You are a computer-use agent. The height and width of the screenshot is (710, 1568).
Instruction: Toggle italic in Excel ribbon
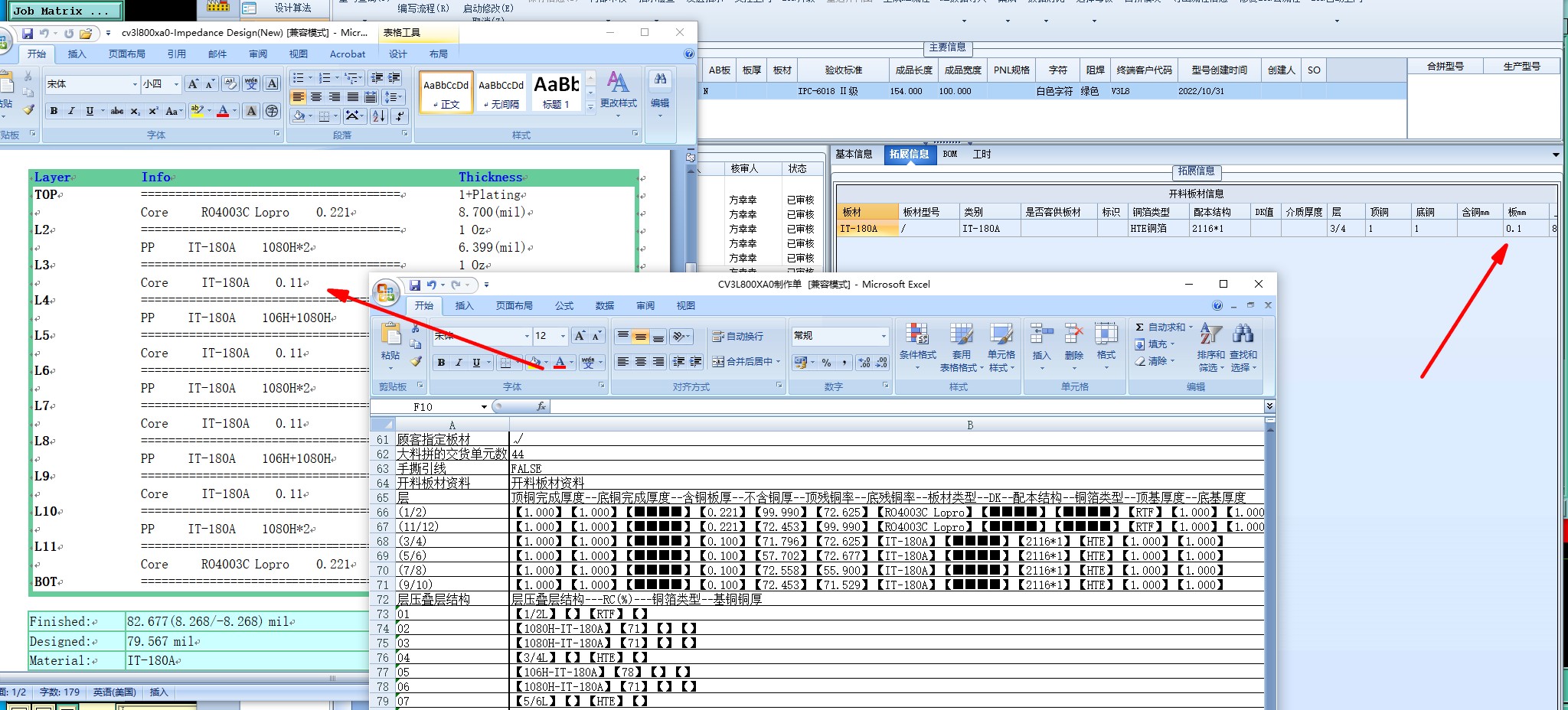459,363
